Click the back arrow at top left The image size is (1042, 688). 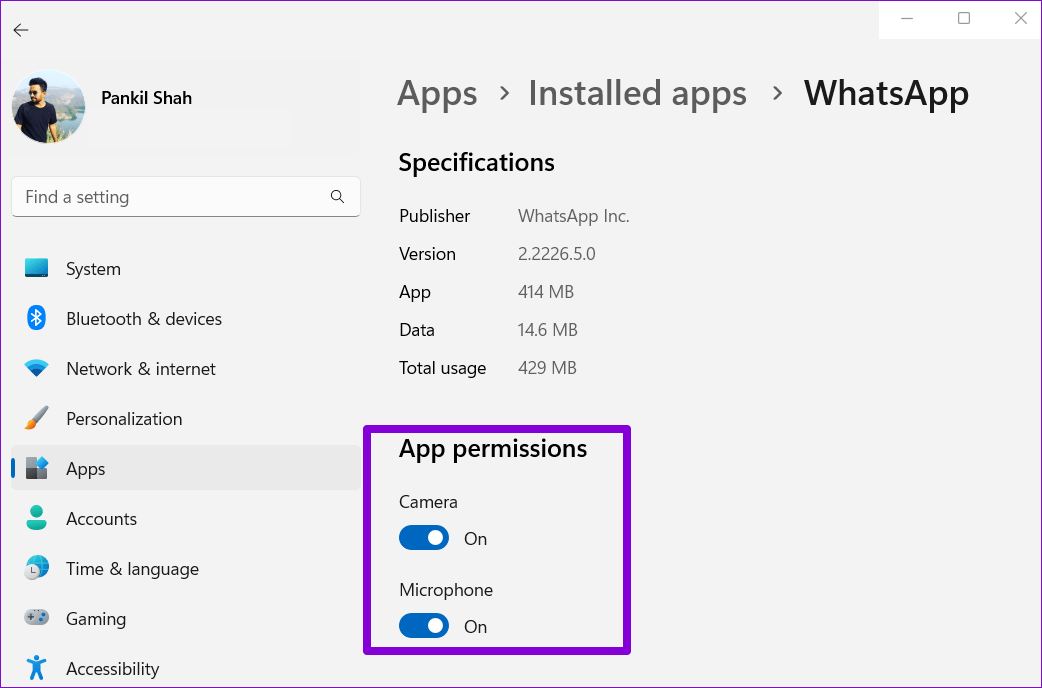(x=20, y=30)
